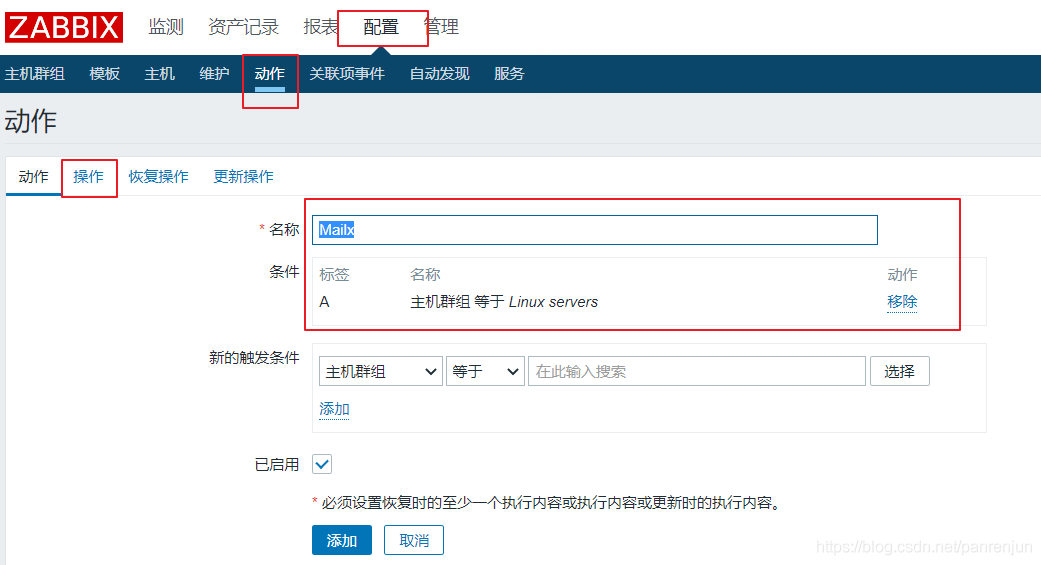Go to 服务 submenu
Image resolution: width=1041 pixels, height=565 pixels.
(x=509, y=74)
